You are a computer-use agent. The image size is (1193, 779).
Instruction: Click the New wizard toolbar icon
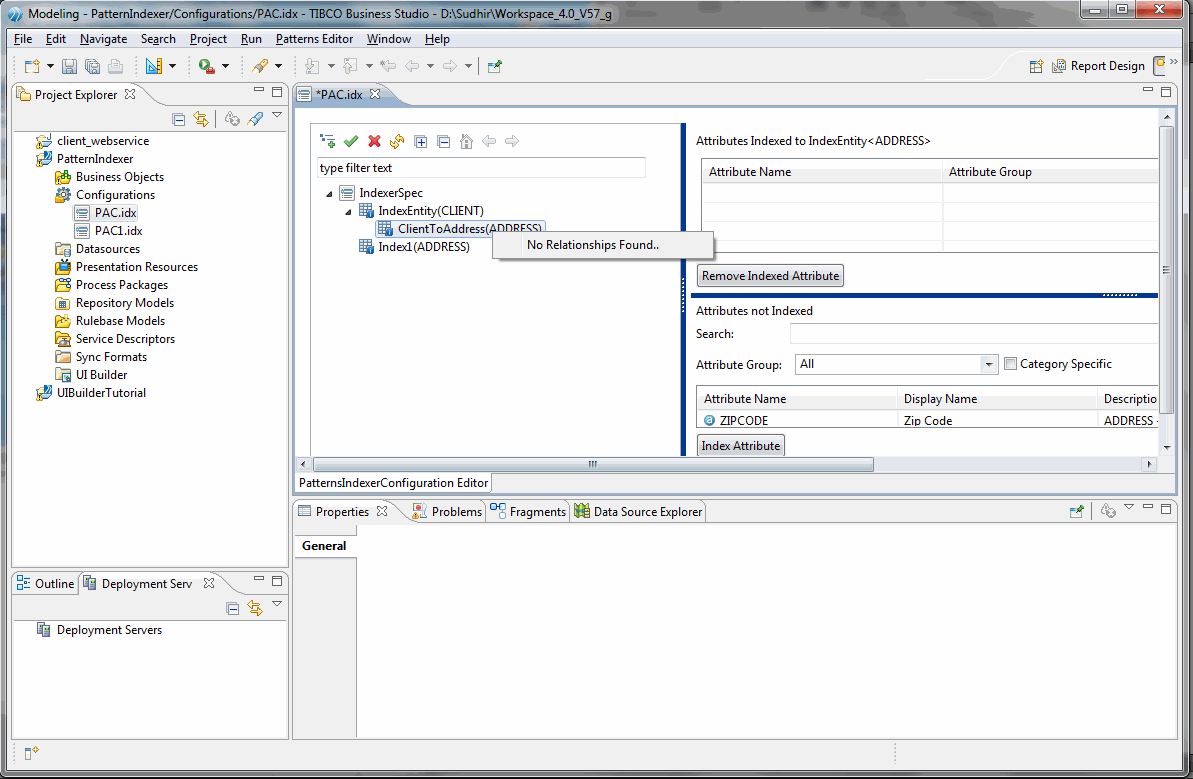point(31,66)
